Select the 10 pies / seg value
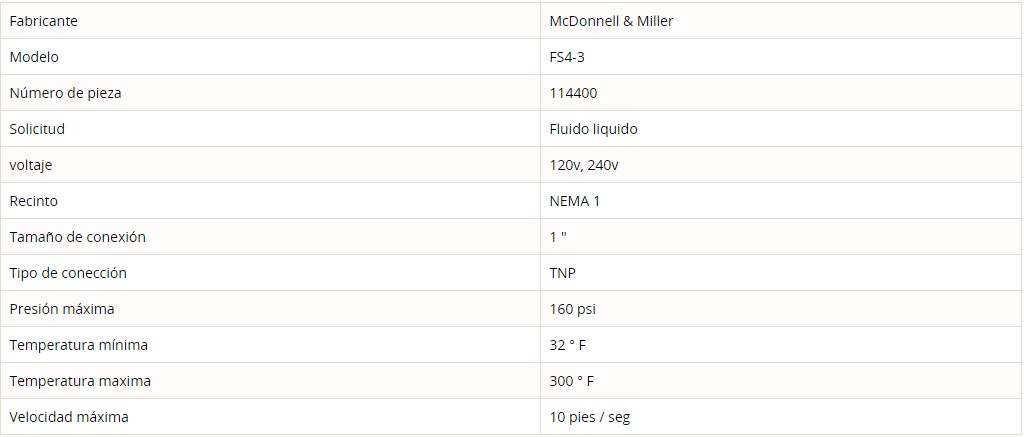The width and height of the screenshot is (1024, 437). coord(590,417)
